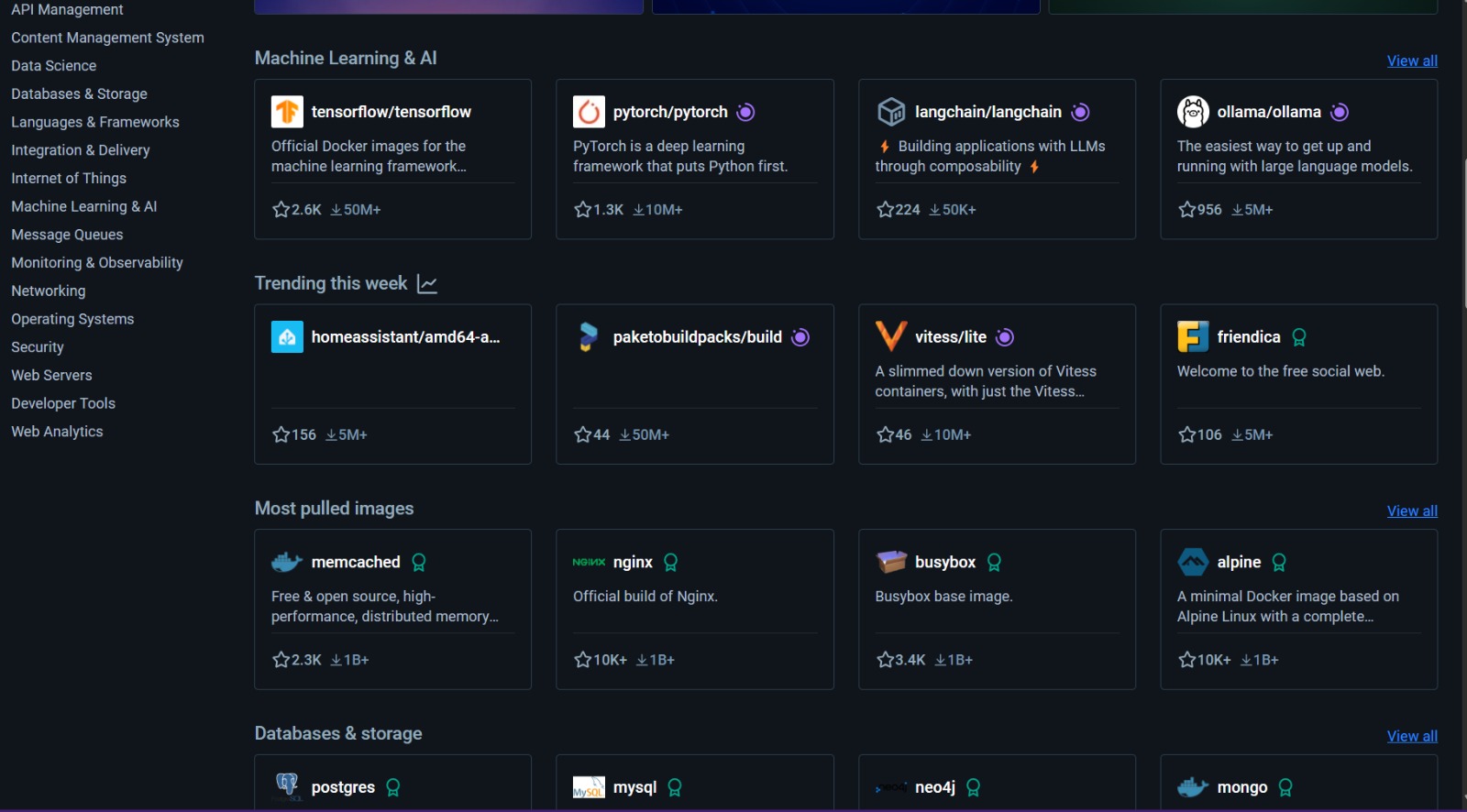Open Integration & Delivery category
1467x812 pixels.
pos(81,150)
